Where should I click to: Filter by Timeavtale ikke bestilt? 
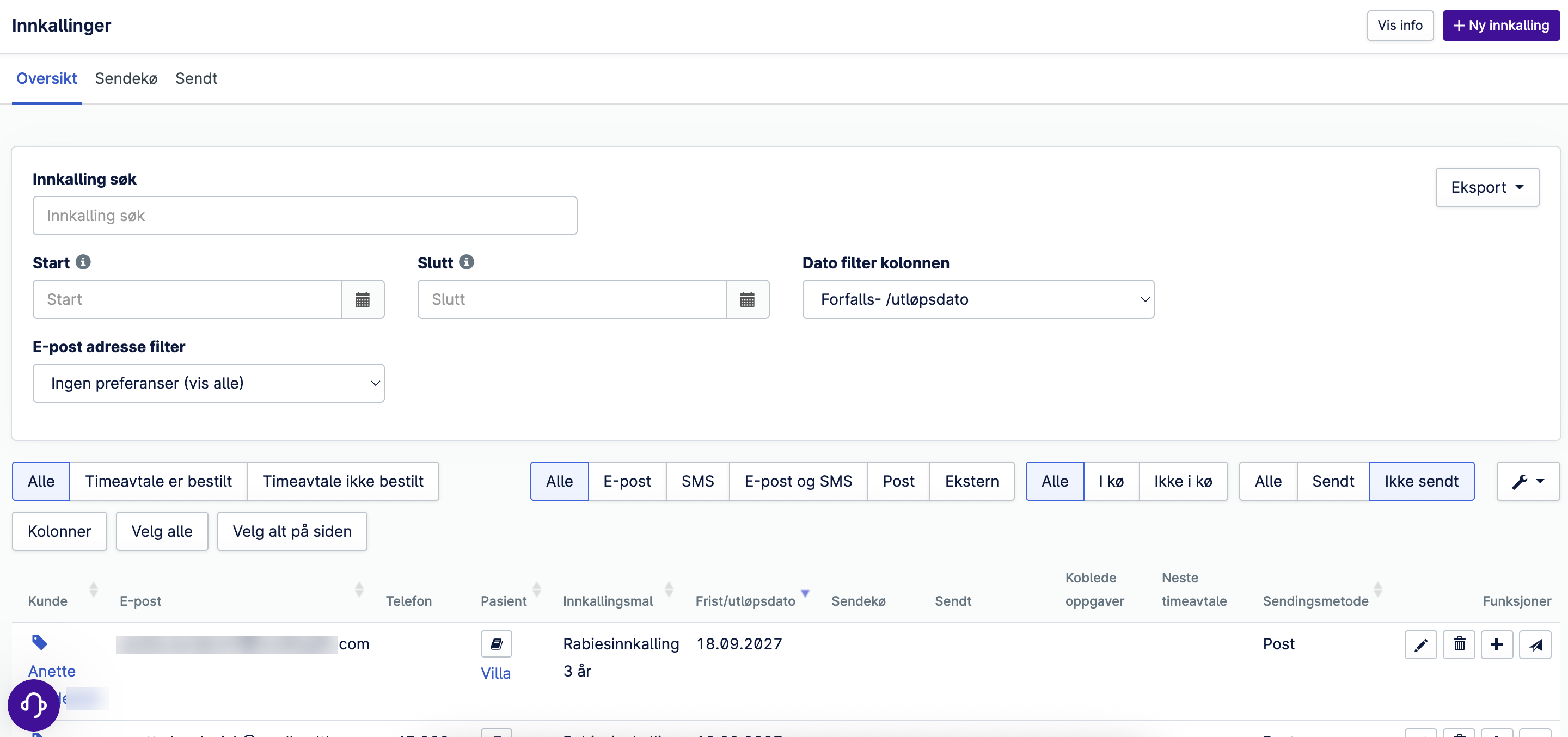coord(342,481)
